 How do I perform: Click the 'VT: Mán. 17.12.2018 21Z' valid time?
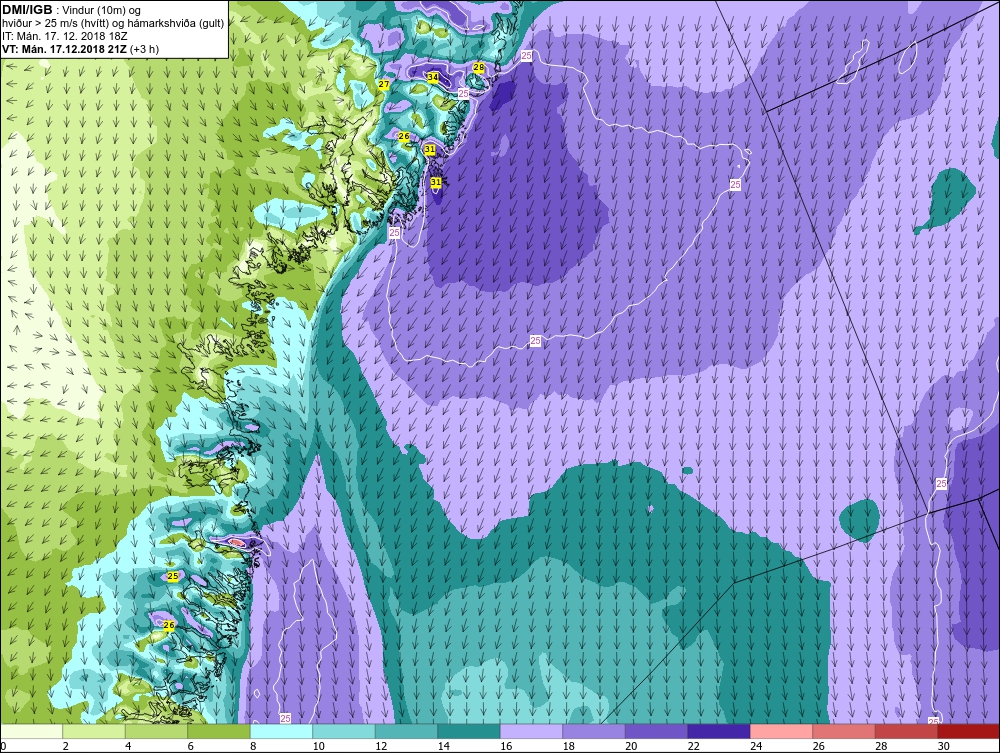click(x=65, y=49)
